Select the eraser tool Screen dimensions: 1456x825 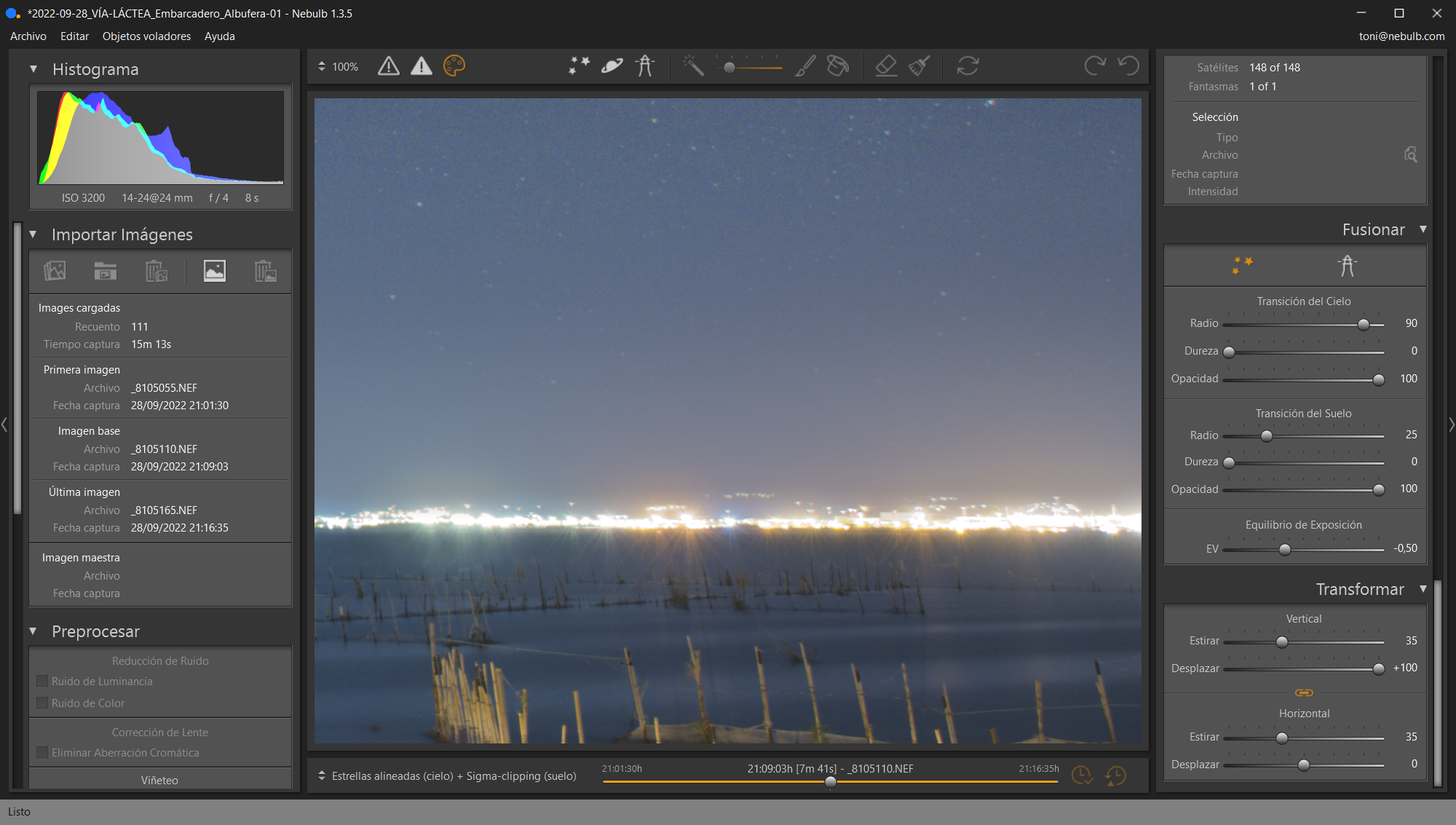click(x=886, y=66)
